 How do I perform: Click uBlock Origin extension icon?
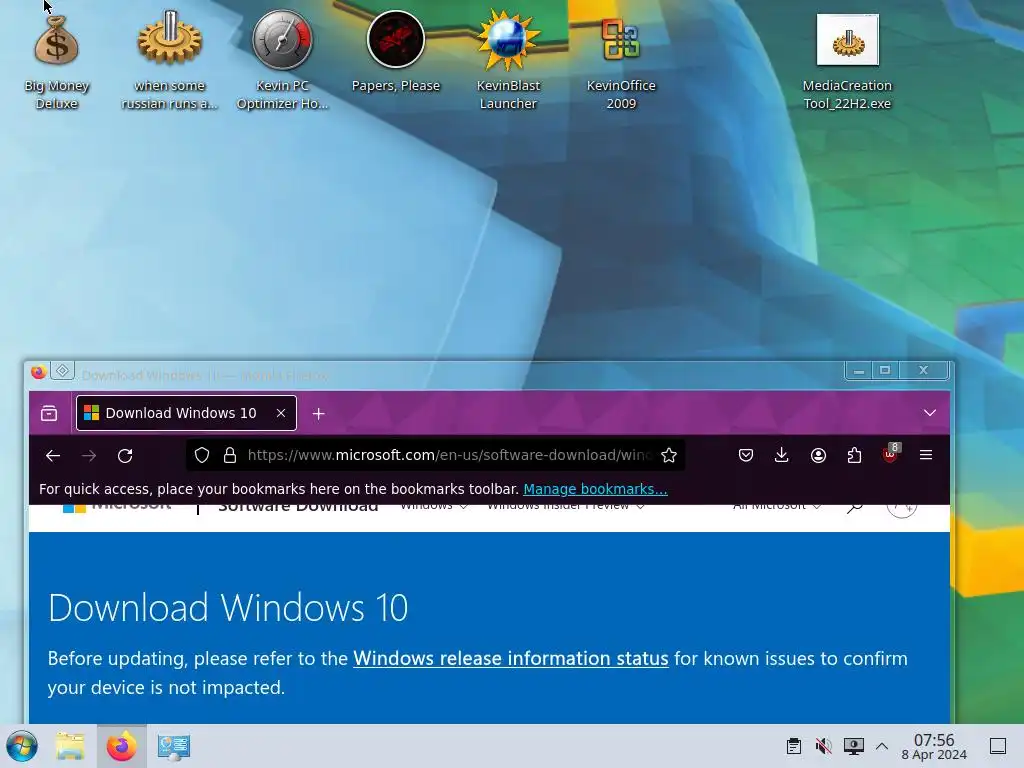[891, 454]
